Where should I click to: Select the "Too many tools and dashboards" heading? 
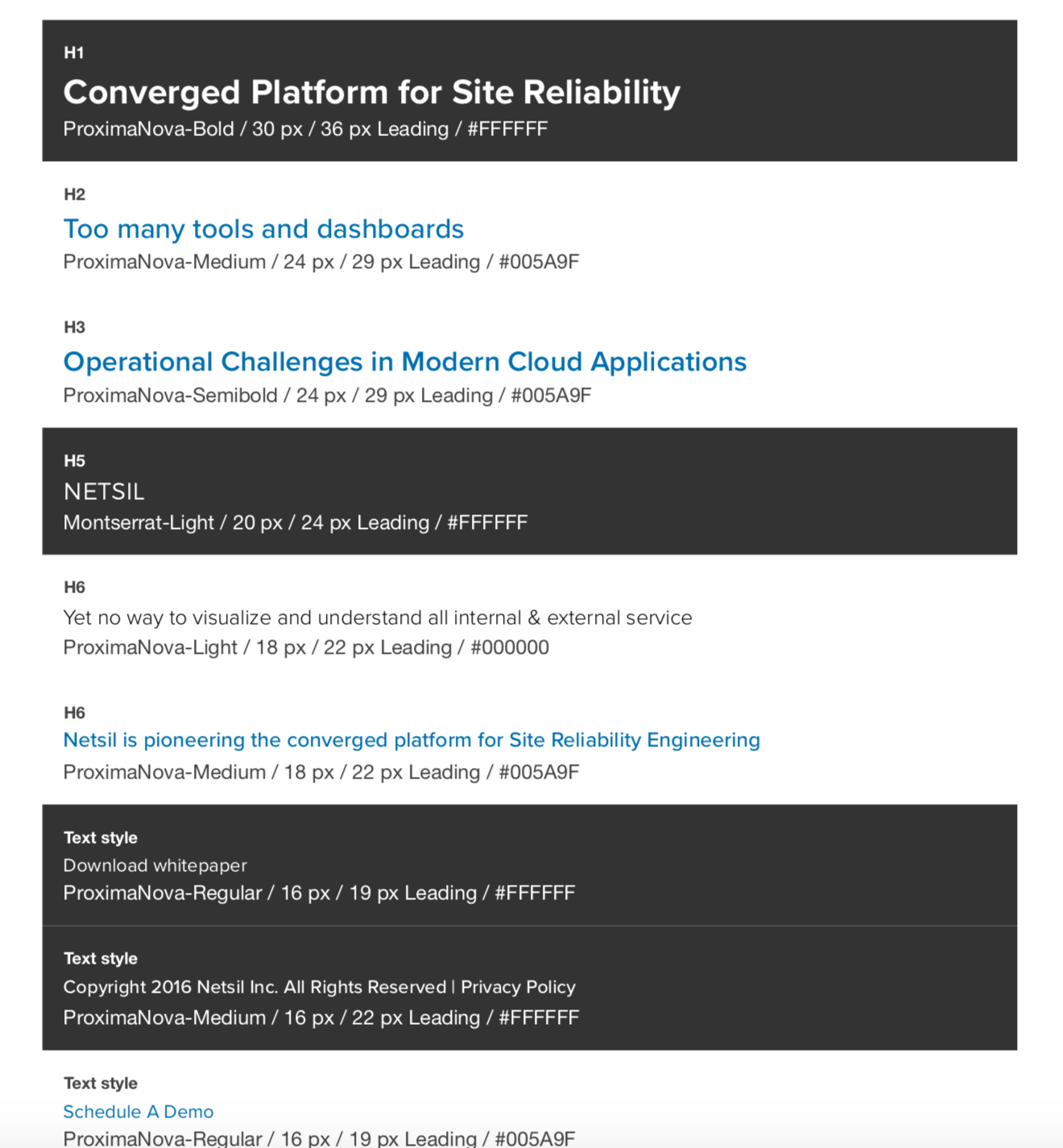click(x=263, y=229)
